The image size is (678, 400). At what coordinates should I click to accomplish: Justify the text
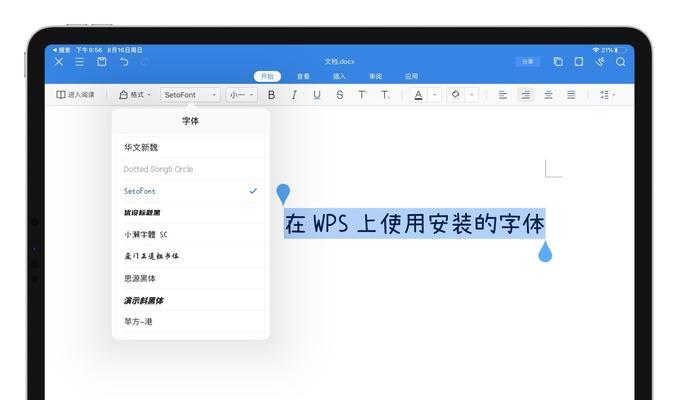pyautogui.click(x=571, y=95)
